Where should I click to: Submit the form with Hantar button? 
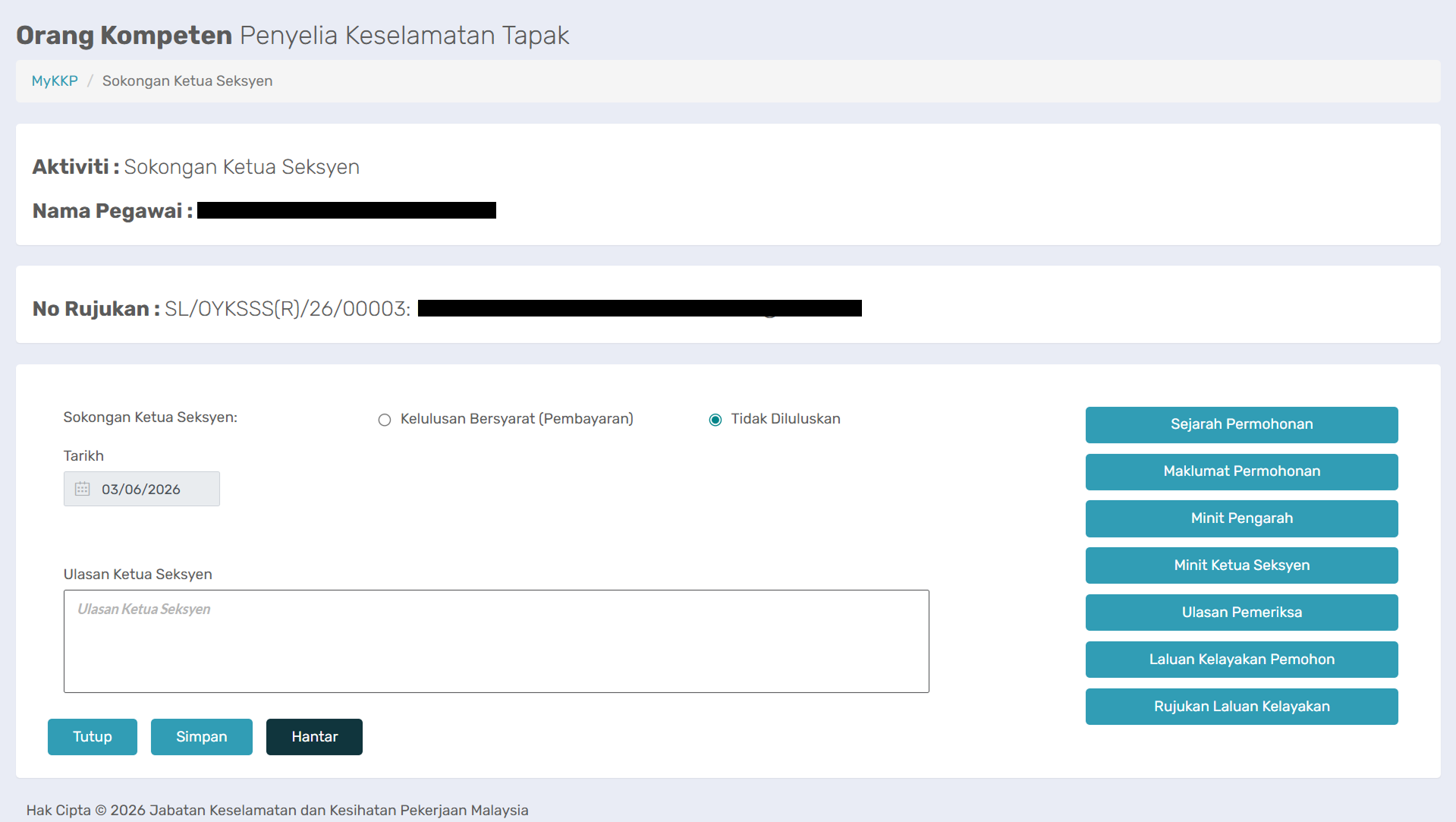[x=314, y=737]
